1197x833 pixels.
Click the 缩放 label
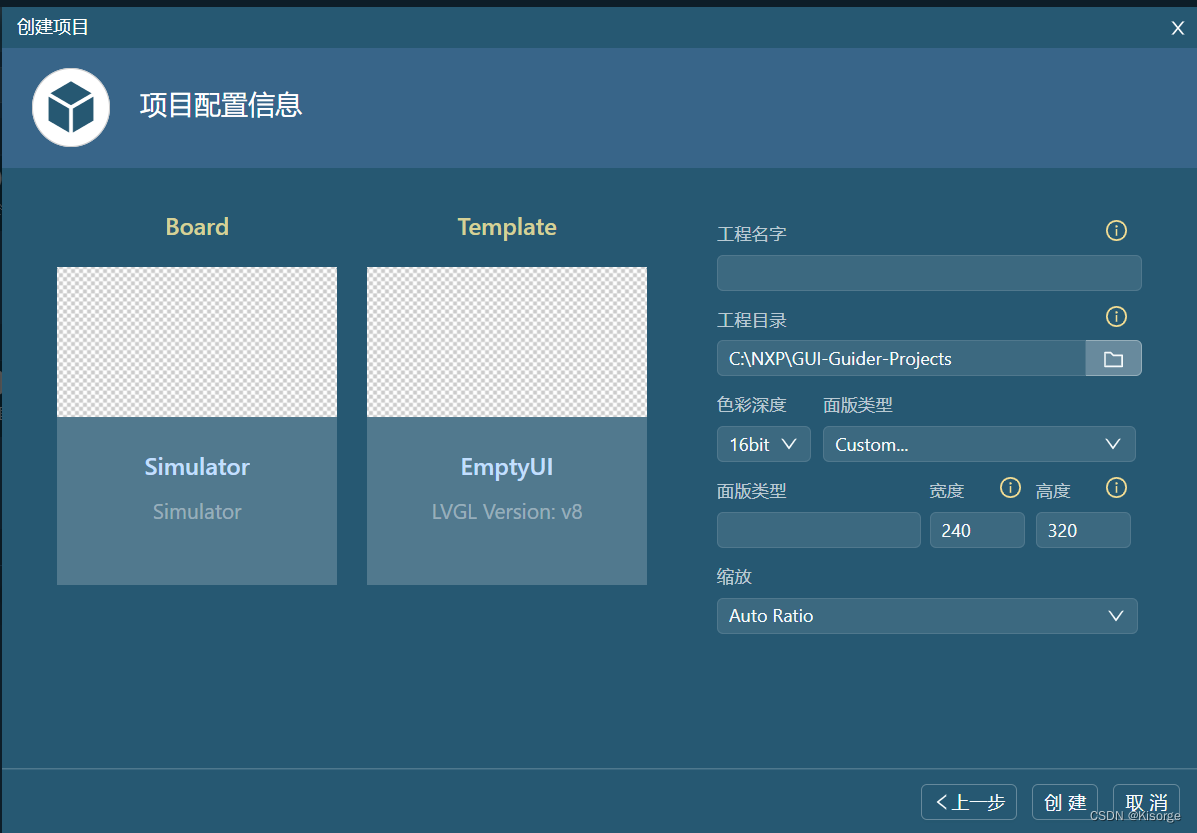pos(734,576)
